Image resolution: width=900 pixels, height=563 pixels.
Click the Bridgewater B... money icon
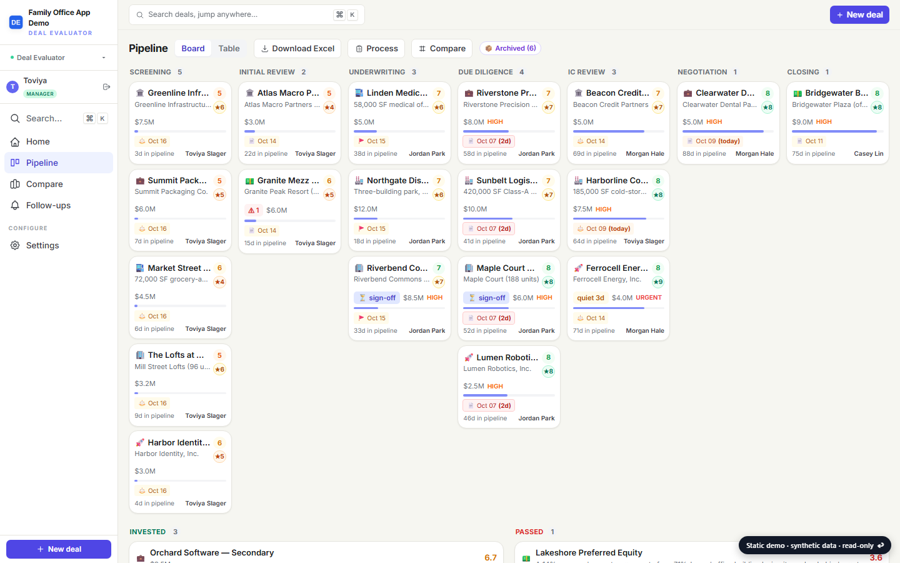point(798,93)
